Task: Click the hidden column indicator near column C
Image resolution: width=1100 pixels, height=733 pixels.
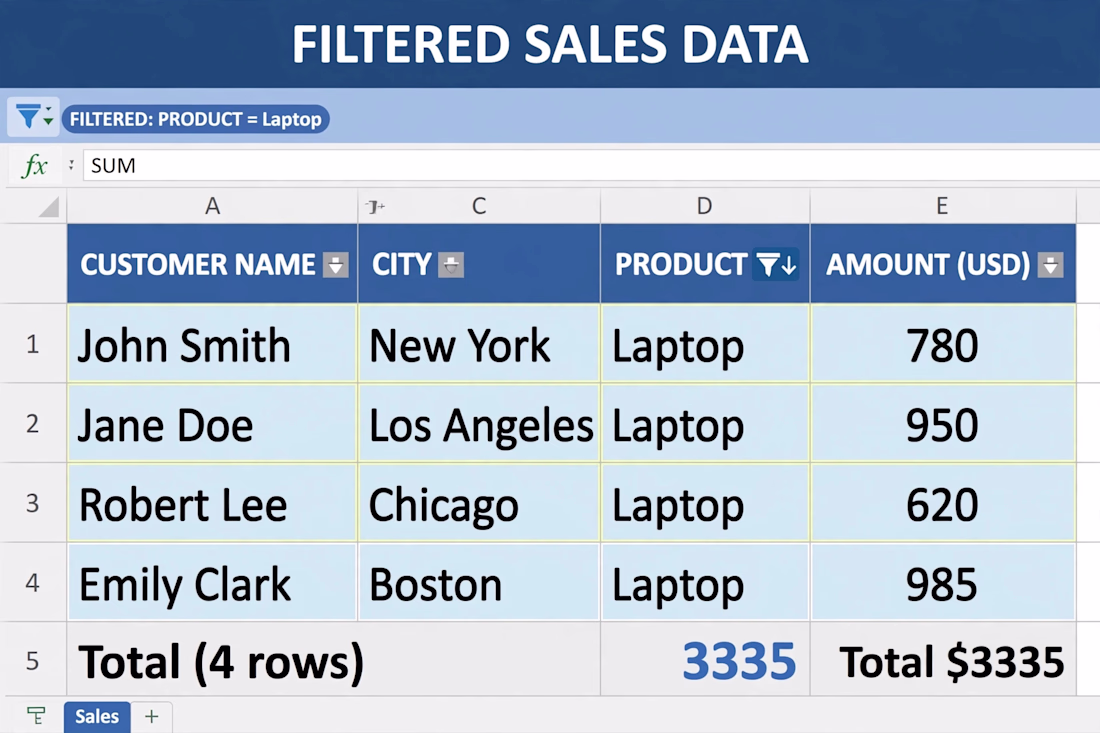Action: 375,206
